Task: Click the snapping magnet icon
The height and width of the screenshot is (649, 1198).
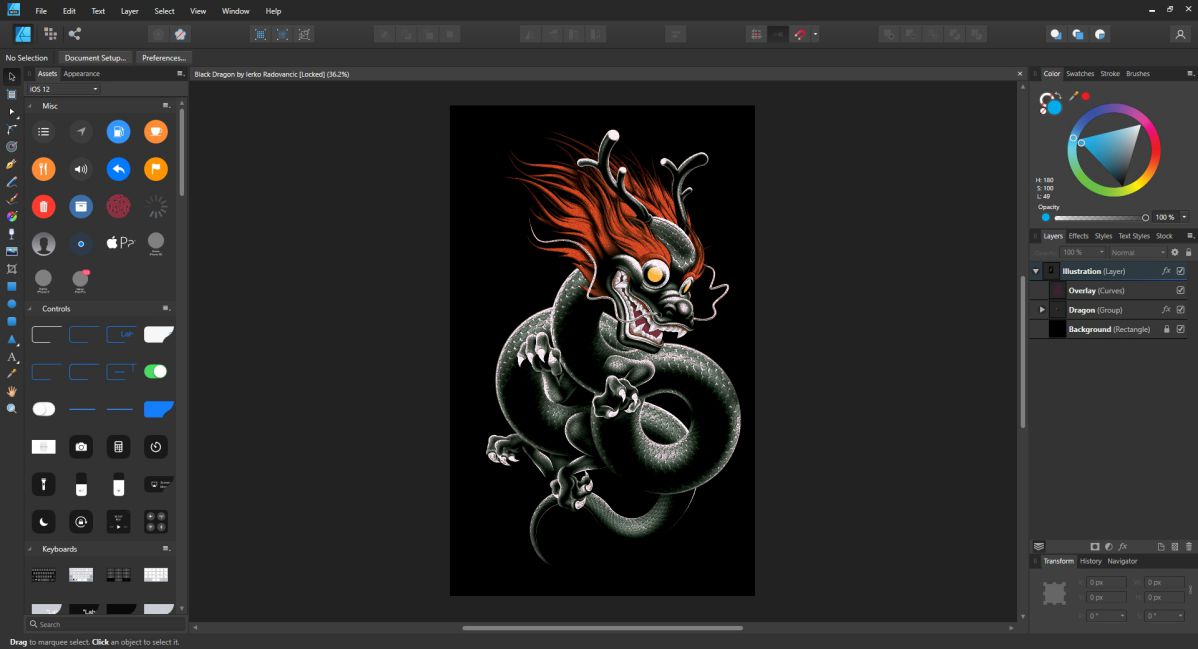Action: tap(800, 34)
